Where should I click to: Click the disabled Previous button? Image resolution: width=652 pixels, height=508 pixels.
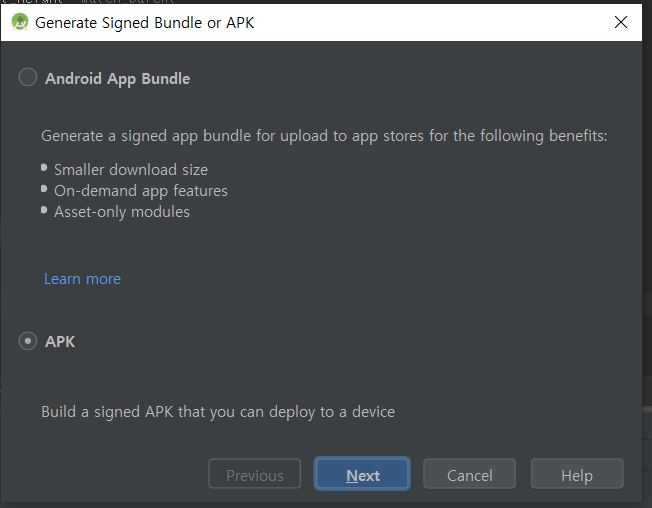(x=254, y=474)
